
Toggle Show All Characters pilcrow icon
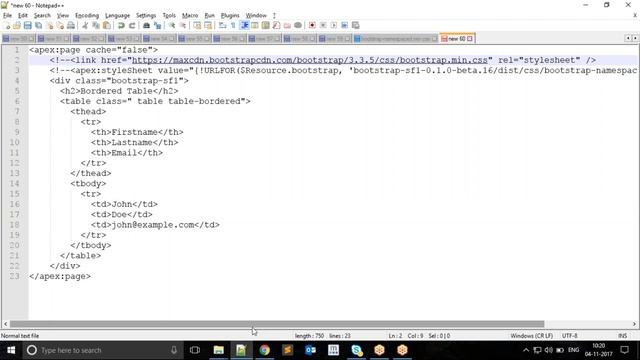coord(233,25)
